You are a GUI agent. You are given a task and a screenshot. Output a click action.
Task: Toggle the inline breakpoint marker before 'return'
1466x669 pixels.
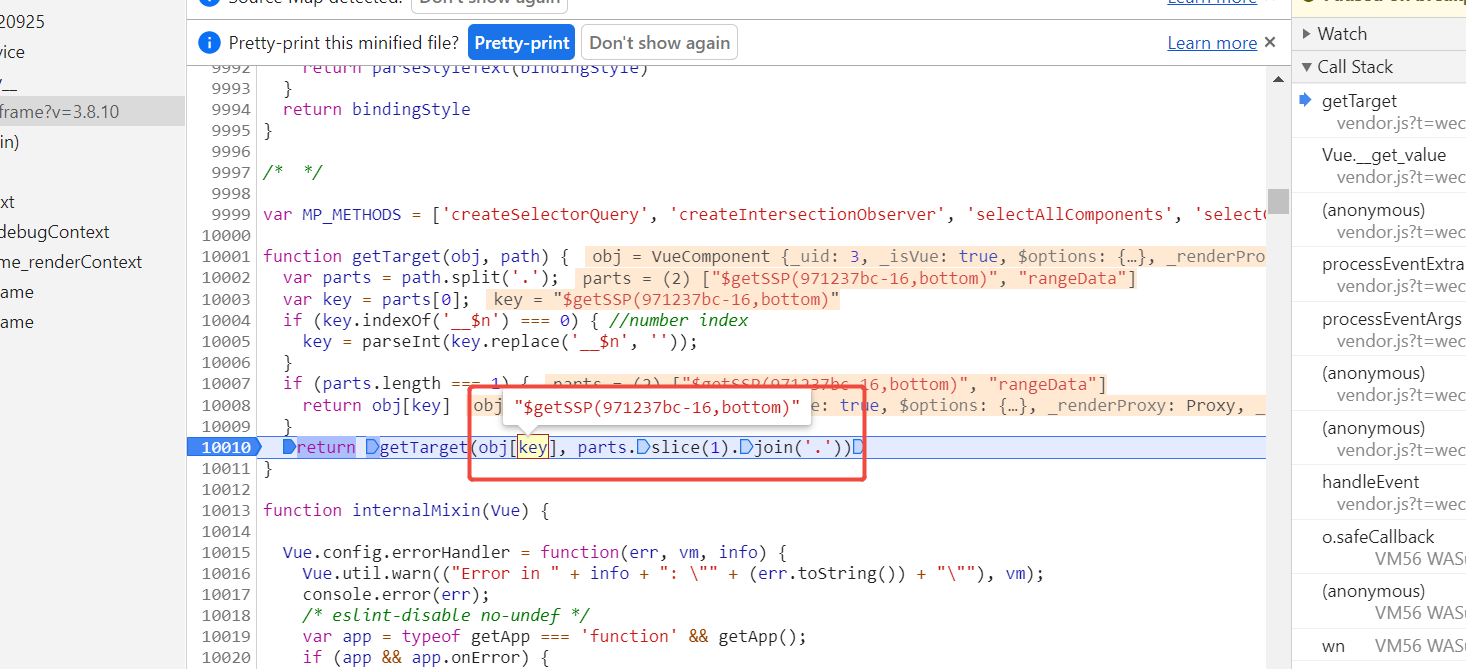click(289, 447)
